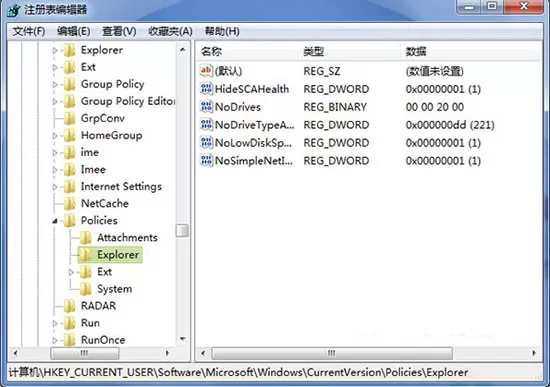Image resolution: width=550 pixels, height=387 pixels.
Task: Click the HomeGroup folder icon
Action: click(x=70, y=135)
